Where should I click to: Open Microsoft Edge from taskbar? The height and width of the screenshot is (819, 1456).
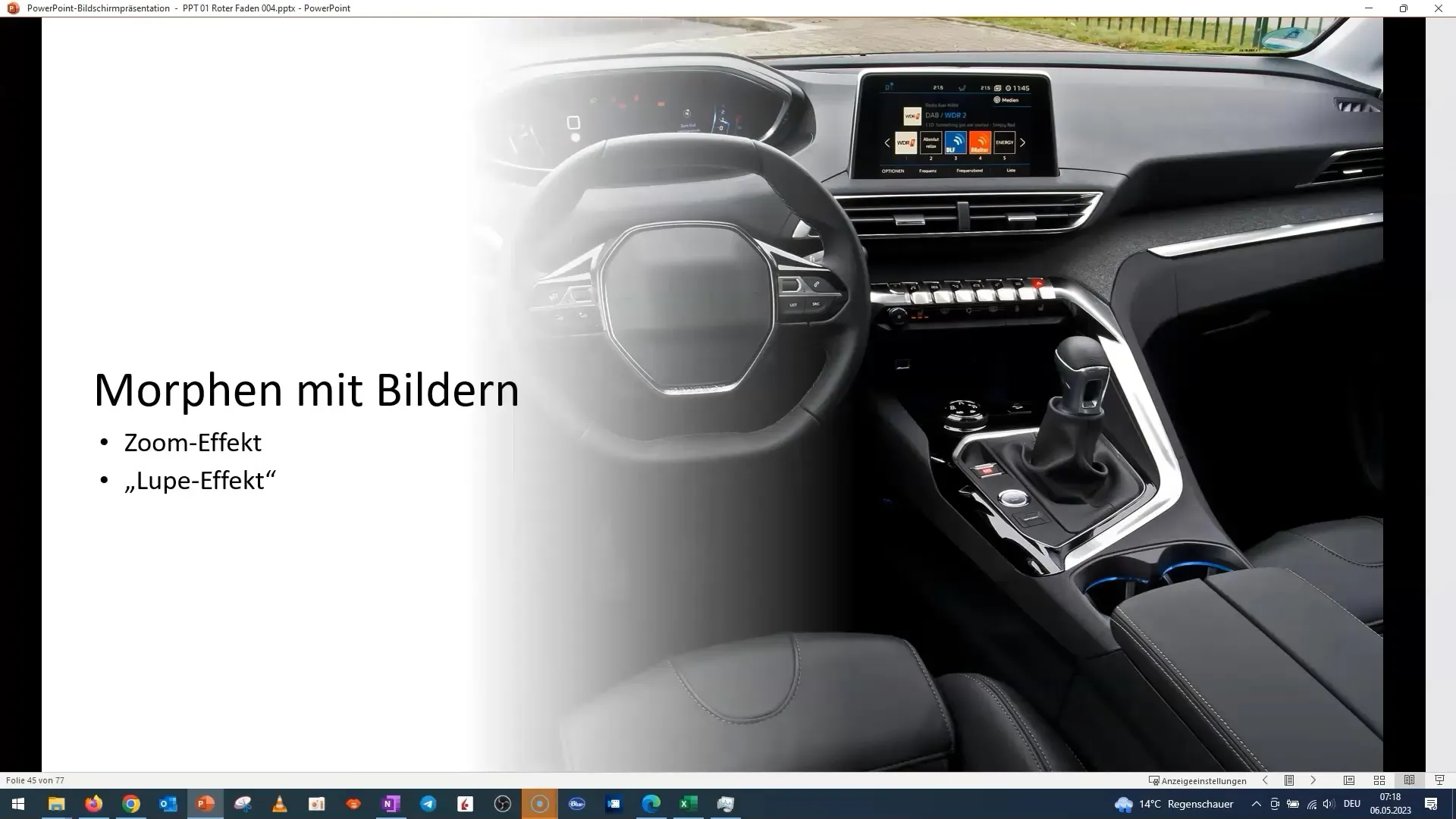(x=651, y=804)
